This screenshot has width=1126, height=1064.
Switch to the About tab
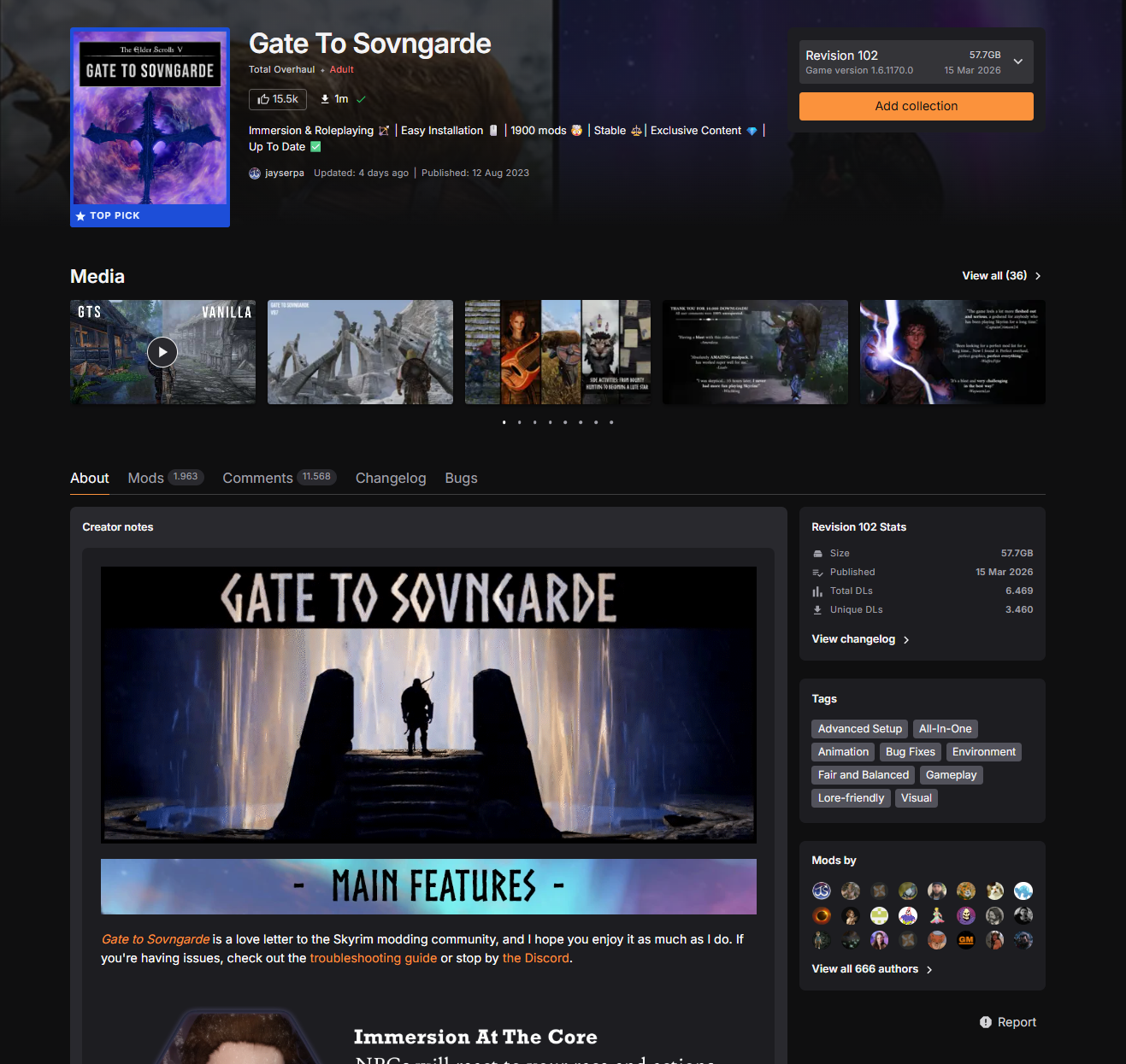90,478
